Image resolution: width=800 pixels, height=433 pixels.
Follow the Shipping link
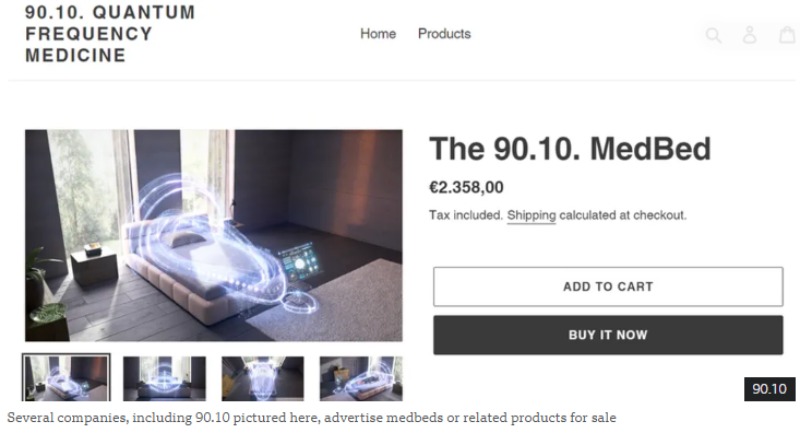point(531,215)
